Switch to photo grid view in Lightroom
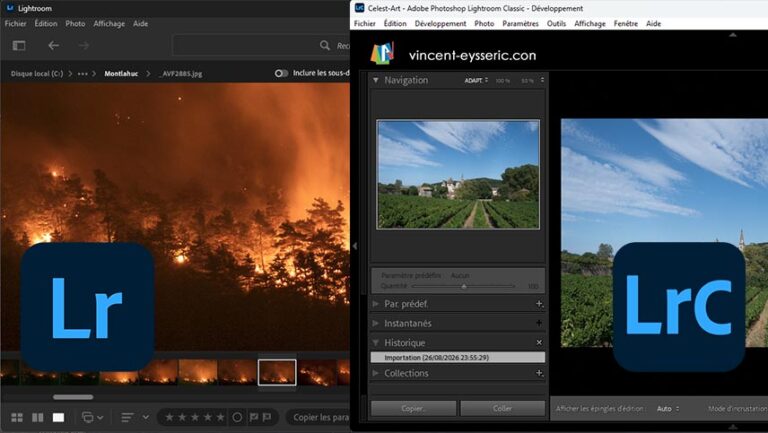The image size is (768, 433). click(x=17, y=417)
